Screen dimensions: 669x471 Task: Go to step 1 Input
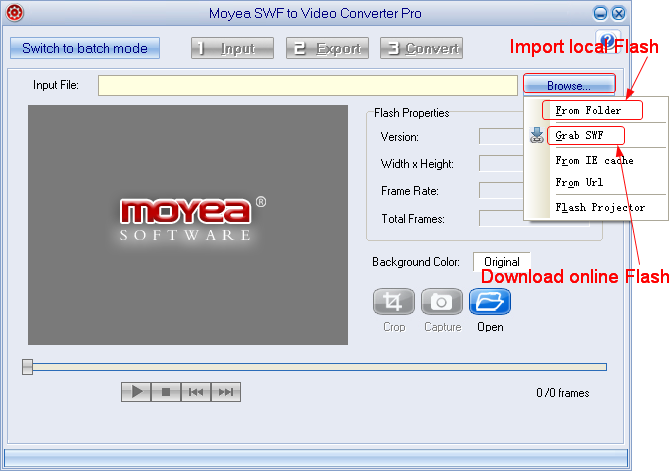[233, 48]
